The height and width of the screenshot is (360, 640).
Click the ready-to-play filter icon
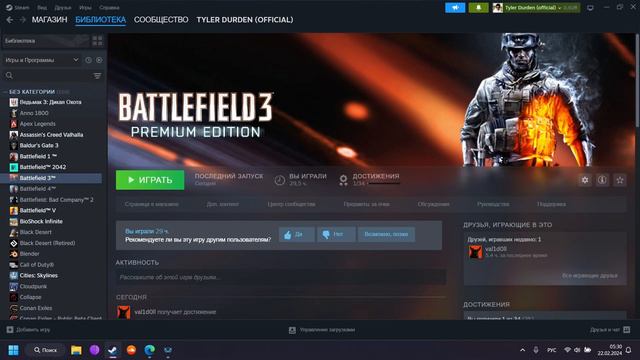coord(99,60)
